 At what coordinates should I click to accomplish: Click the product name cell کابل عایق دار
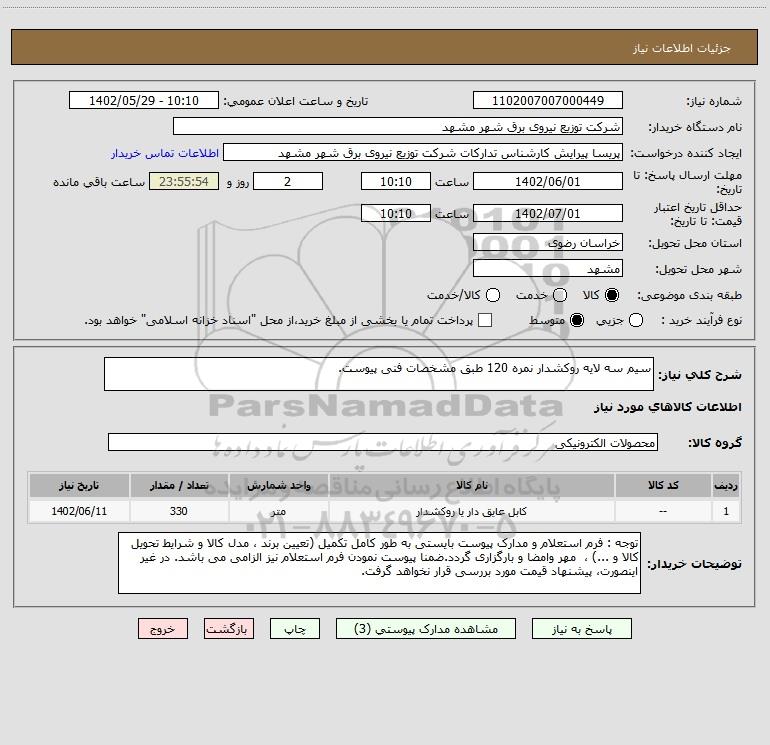coord(471,512)
